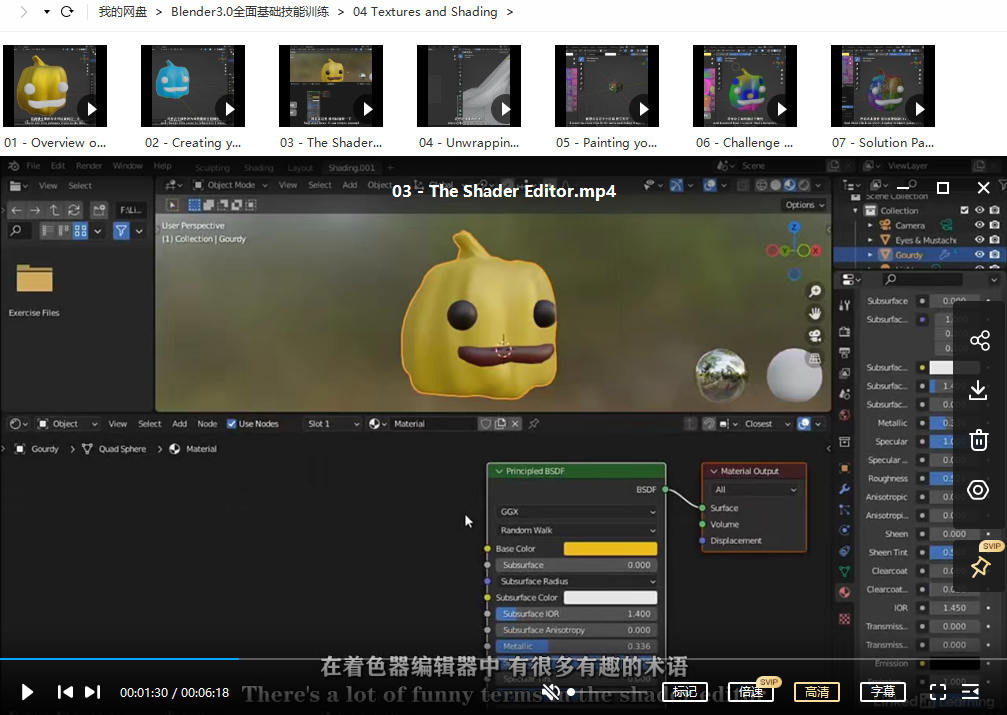1007x715 pixels.
Task: Toggle subtitles with the 字幕 button
Action: pos(882,692)
